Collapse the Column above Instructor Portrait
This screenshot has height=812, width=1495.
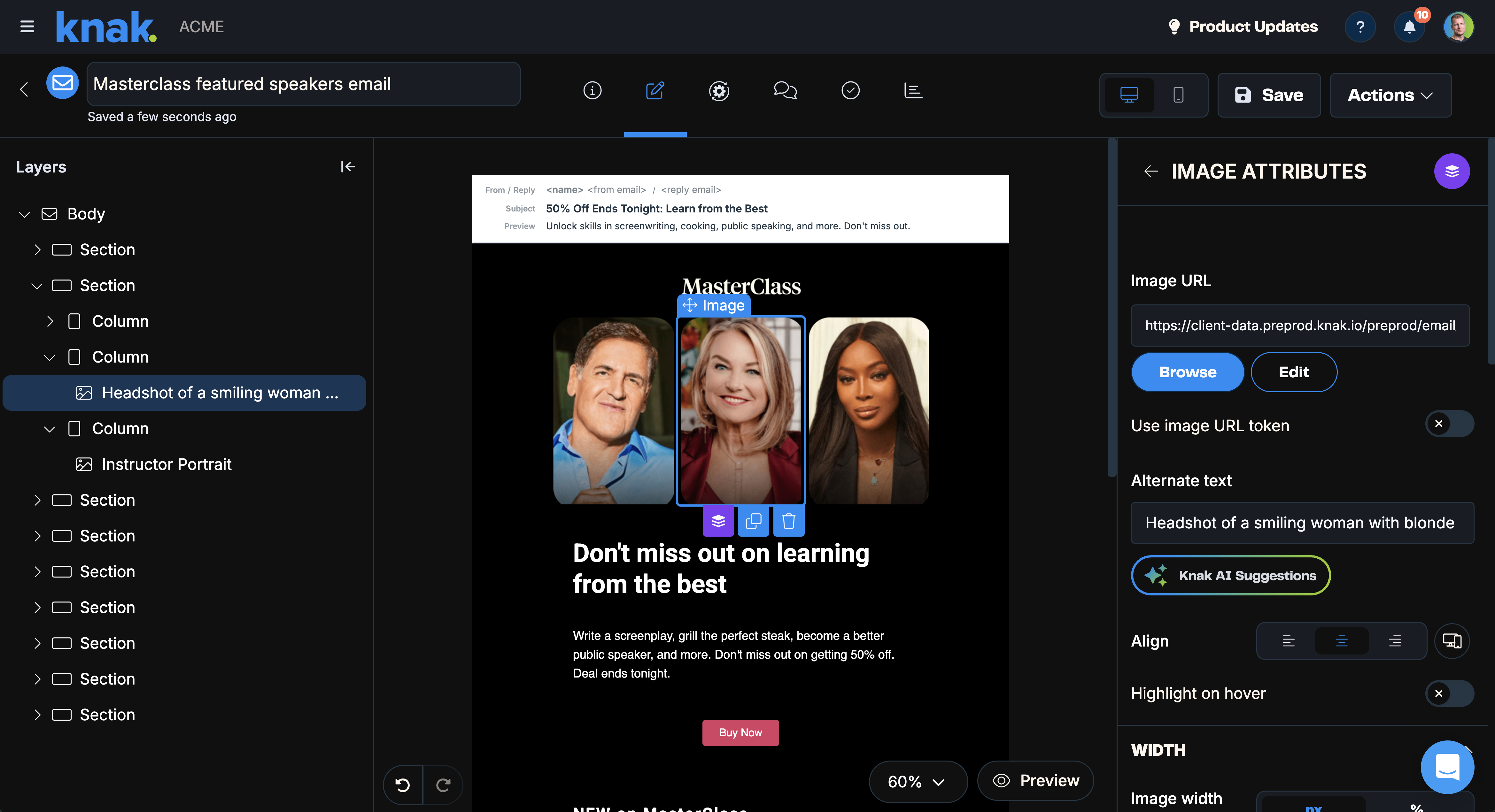pyautogui.click(x=49, y=429)
